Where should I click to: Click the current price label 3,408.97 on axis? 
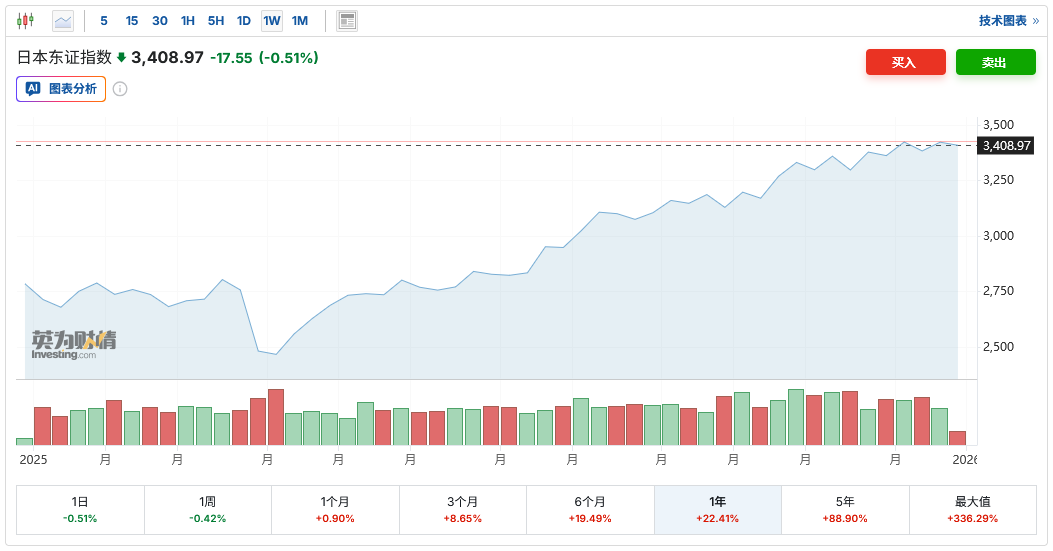pos(1006,146)
